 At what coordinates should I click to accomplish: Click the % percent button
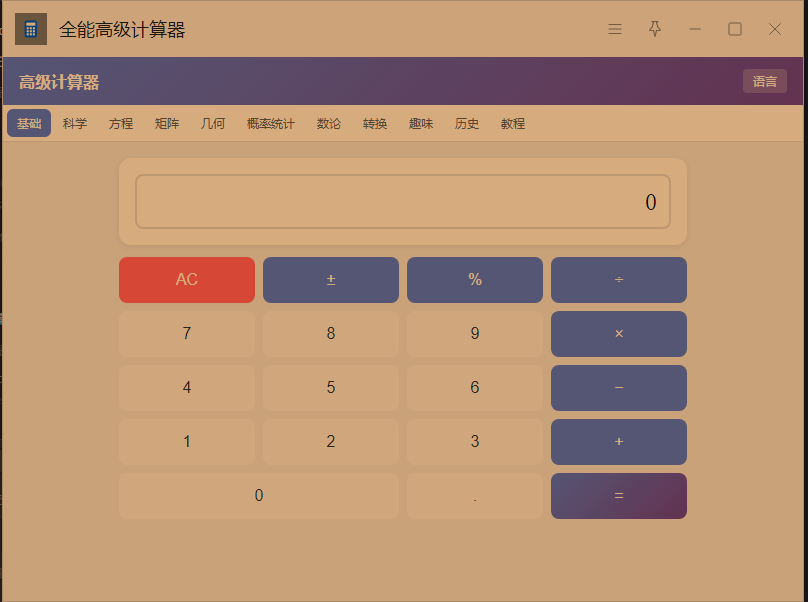pyautogui.click(x=475, y=280)
